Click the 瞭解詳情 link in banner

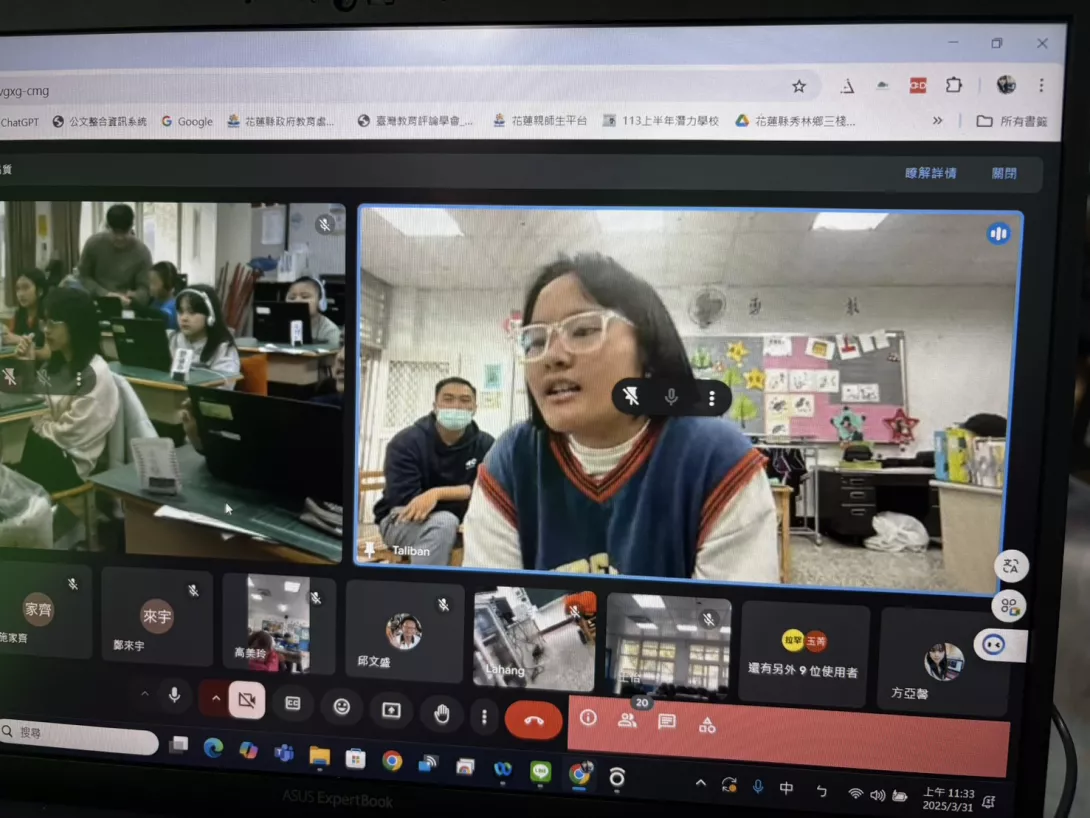tap(930, 173)
